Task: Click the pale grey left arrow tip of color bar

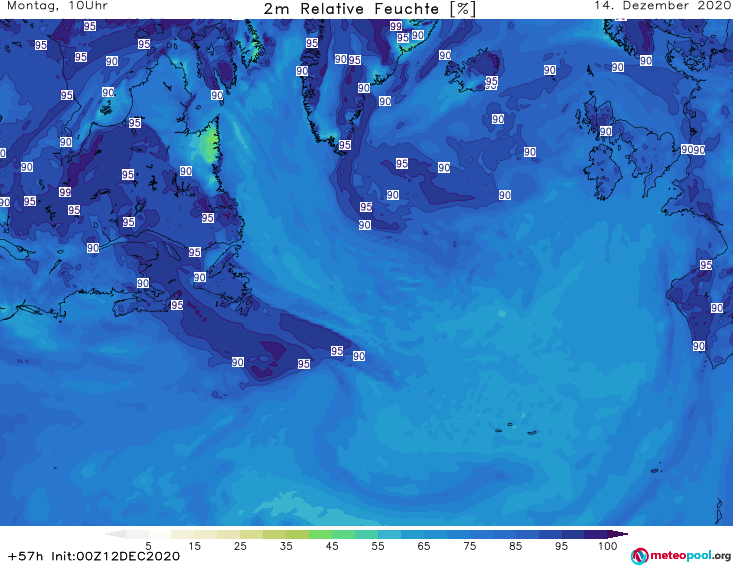Action: [x=115, y=534]
